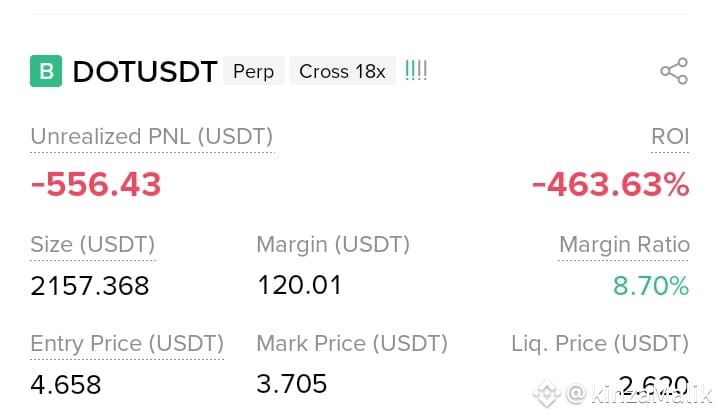The image size is (720, 419).
Task: Click the Margin Ratio label
Action: pyautogui.click(x=624, y=244)
